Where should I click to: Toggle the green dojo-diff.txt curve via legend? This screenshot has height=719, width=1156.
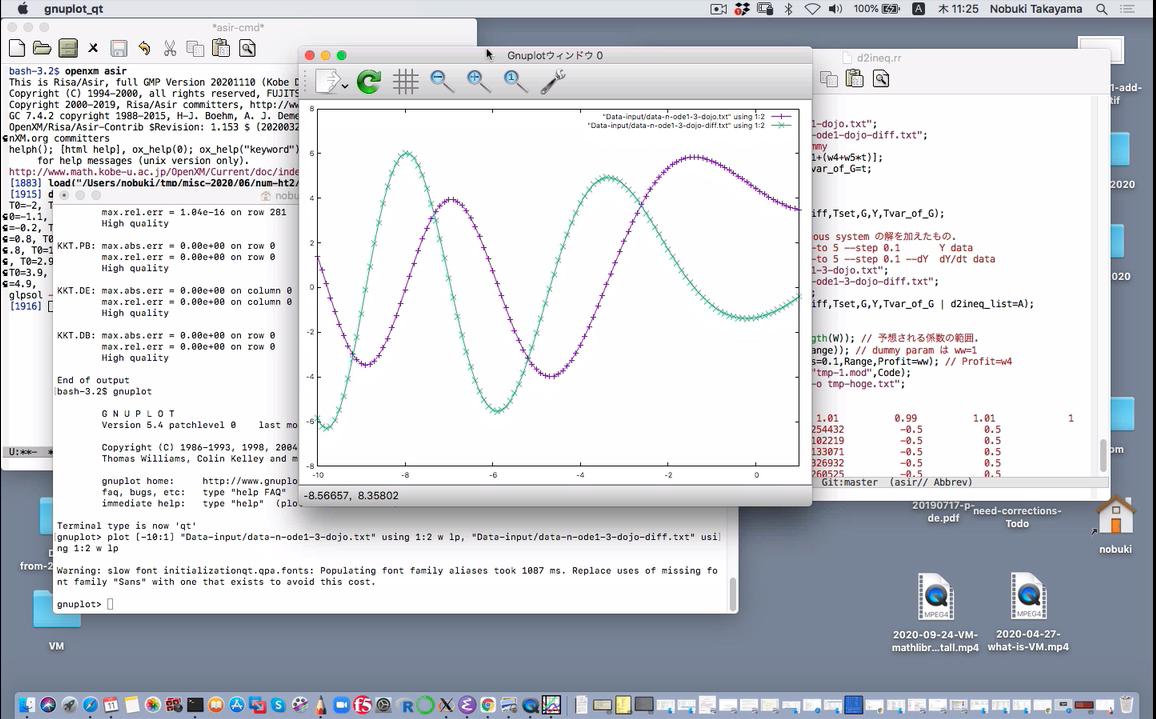coord(689,125)
